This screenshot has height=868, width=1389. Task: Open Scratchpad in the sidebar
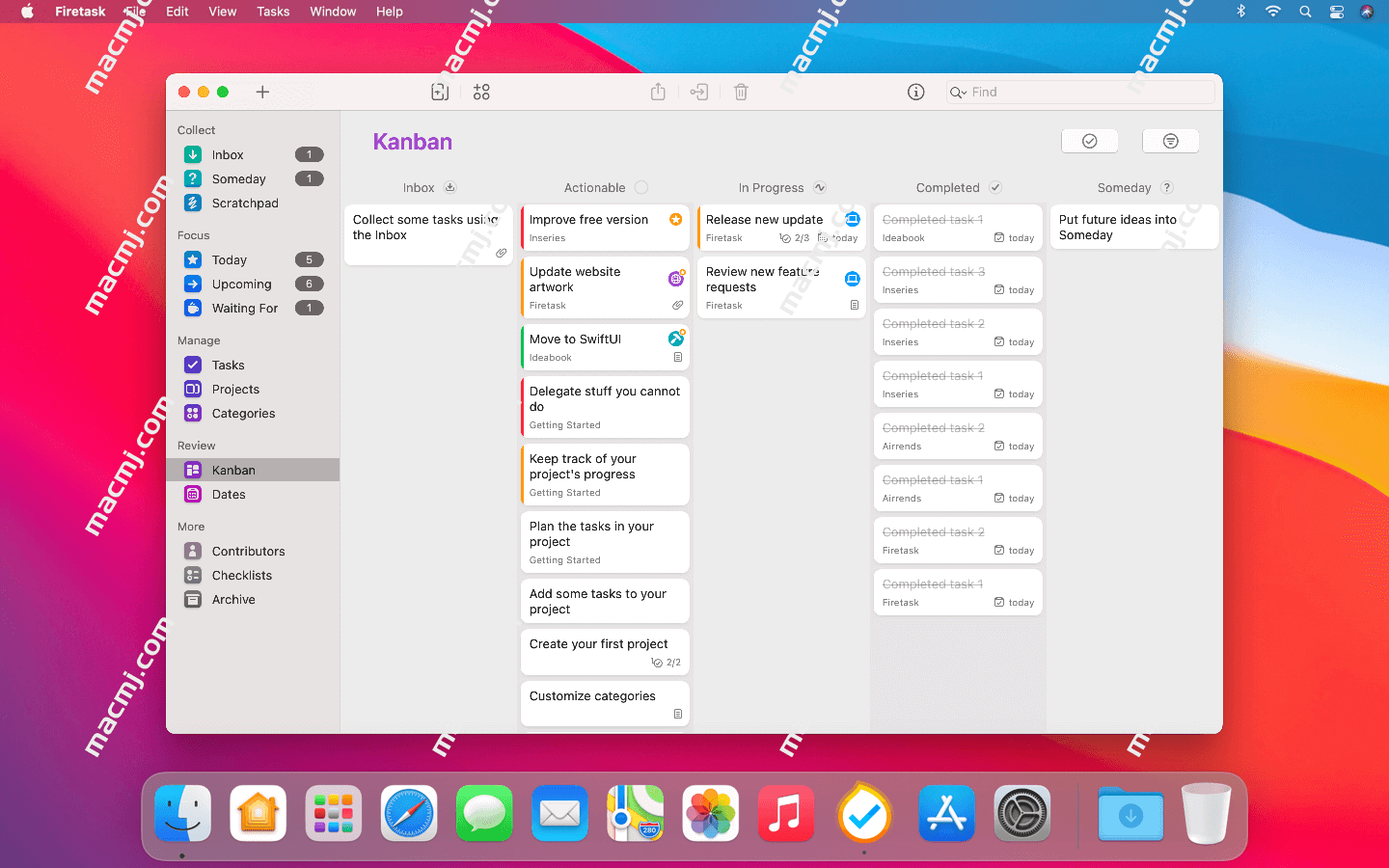pyautogui.click(x=253, y=203)
